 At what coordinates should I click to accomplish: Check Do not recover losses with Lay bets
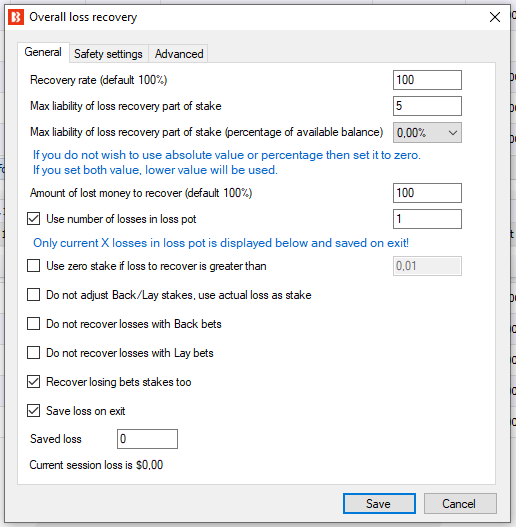coord(34,353)
